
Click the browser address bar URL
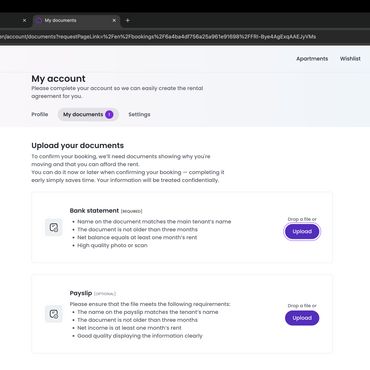pos(158,36)
